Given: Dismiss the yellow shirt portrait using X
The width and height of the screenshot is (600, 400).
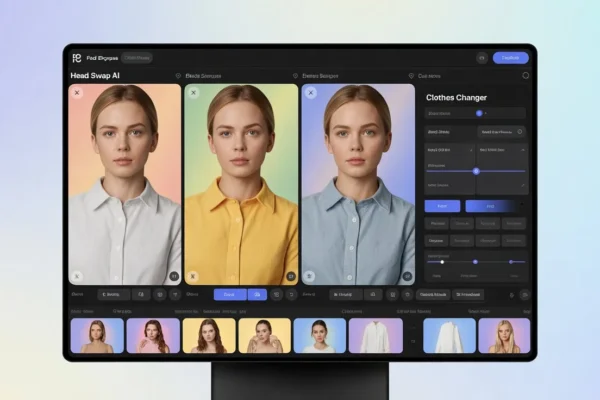Looking at the screenshot, I should pos(193,92).
